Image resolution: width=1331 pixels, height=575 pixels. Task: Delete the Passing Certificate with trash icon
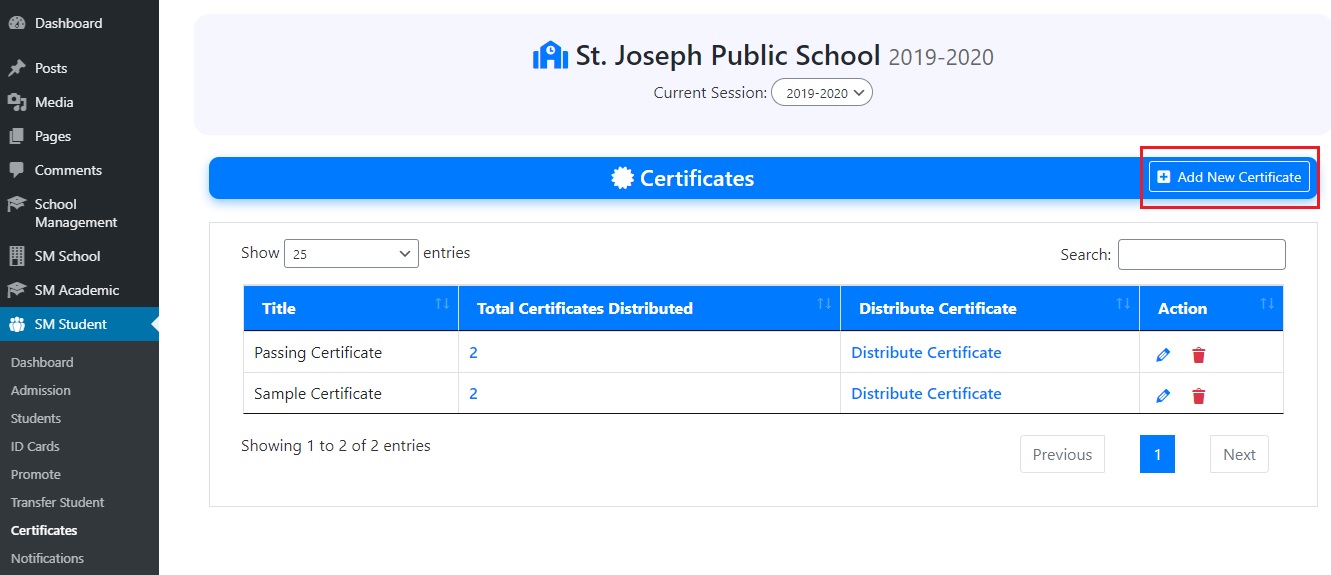click(1199, 355)
